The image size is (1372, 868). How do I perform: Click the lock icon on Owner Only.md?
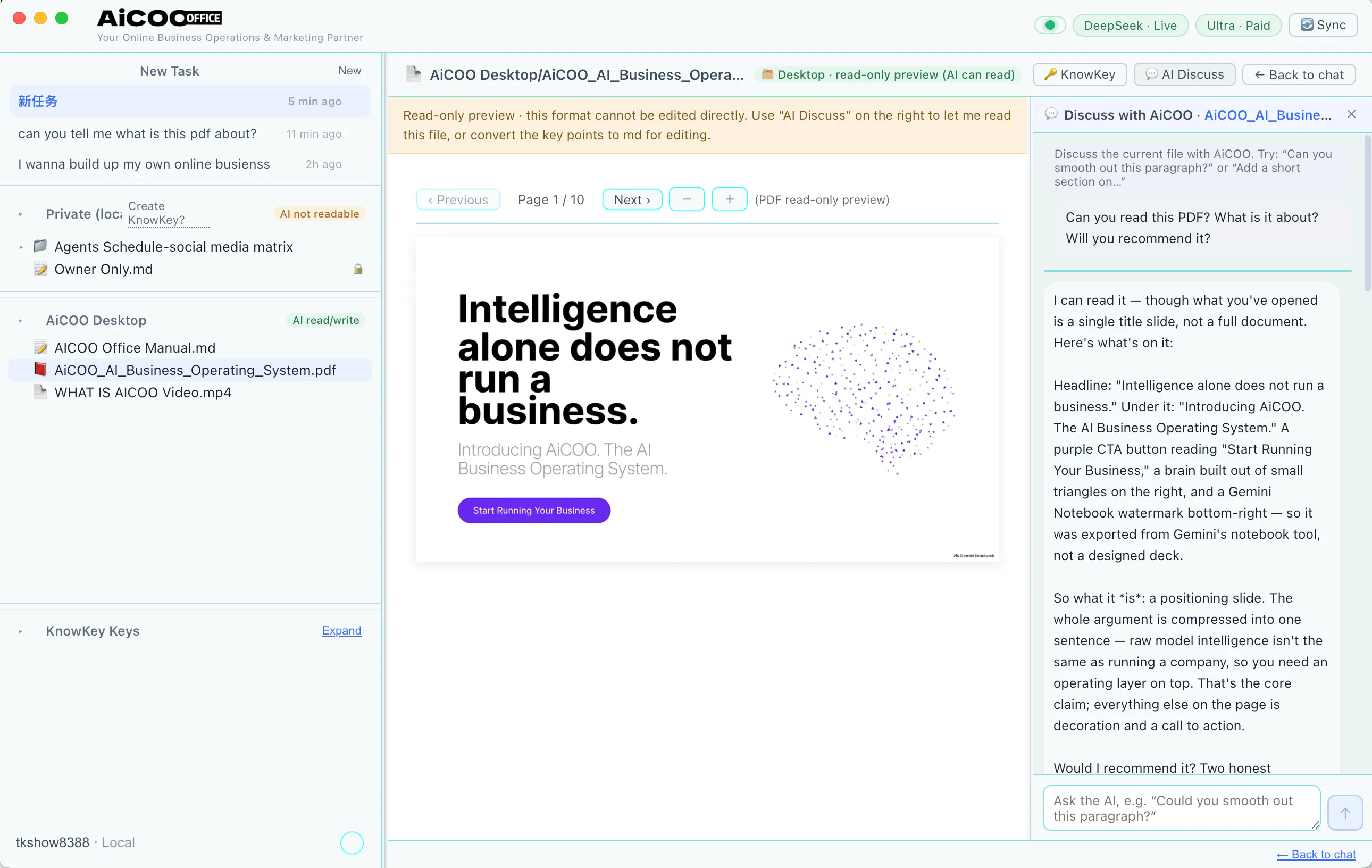[x=358, y=269]
